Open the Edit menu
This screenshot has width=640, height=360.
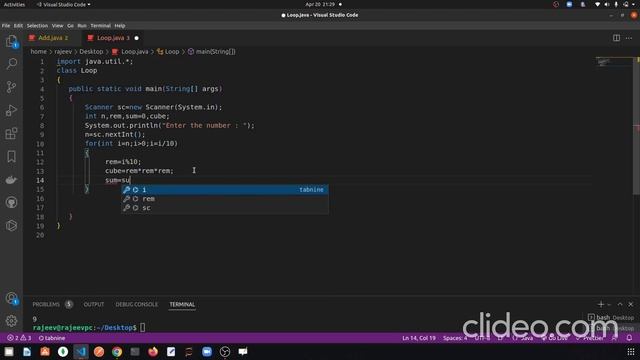click(x=18, y=25)
